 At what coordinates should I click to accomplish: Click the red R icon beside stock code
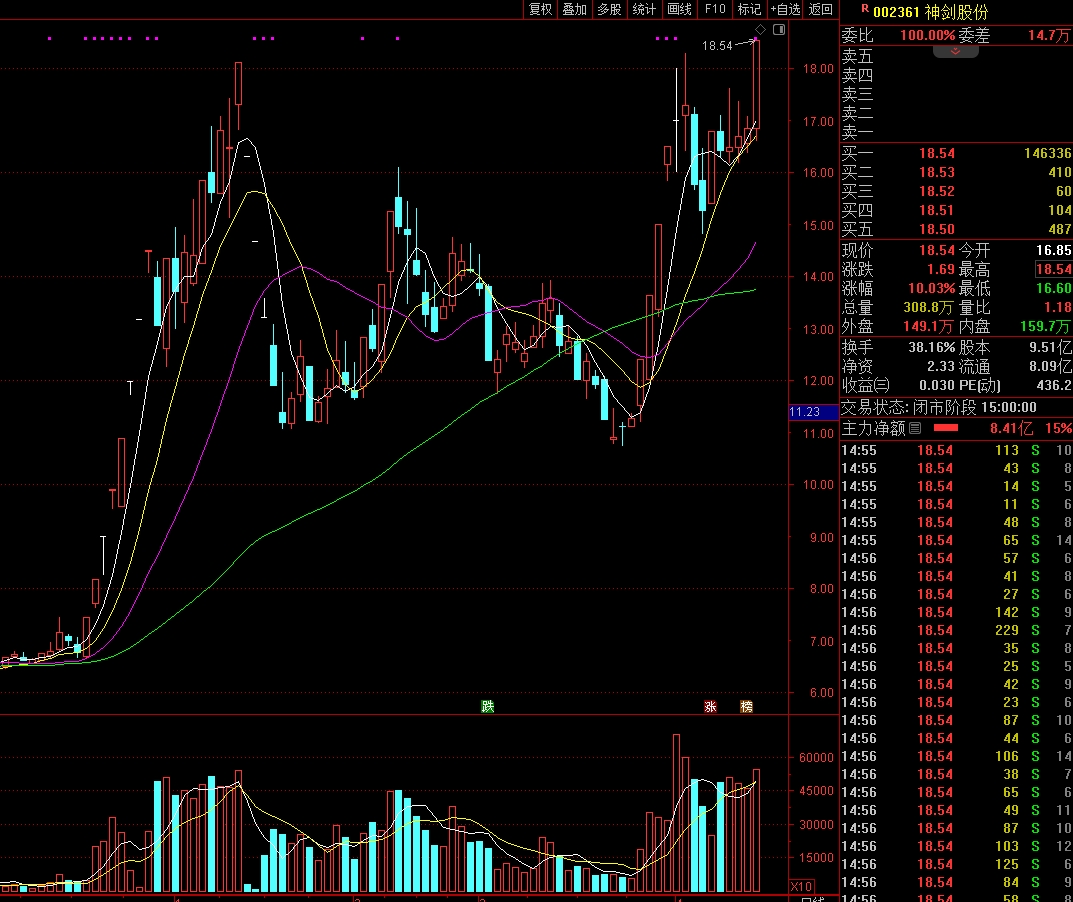pos(864,8)
